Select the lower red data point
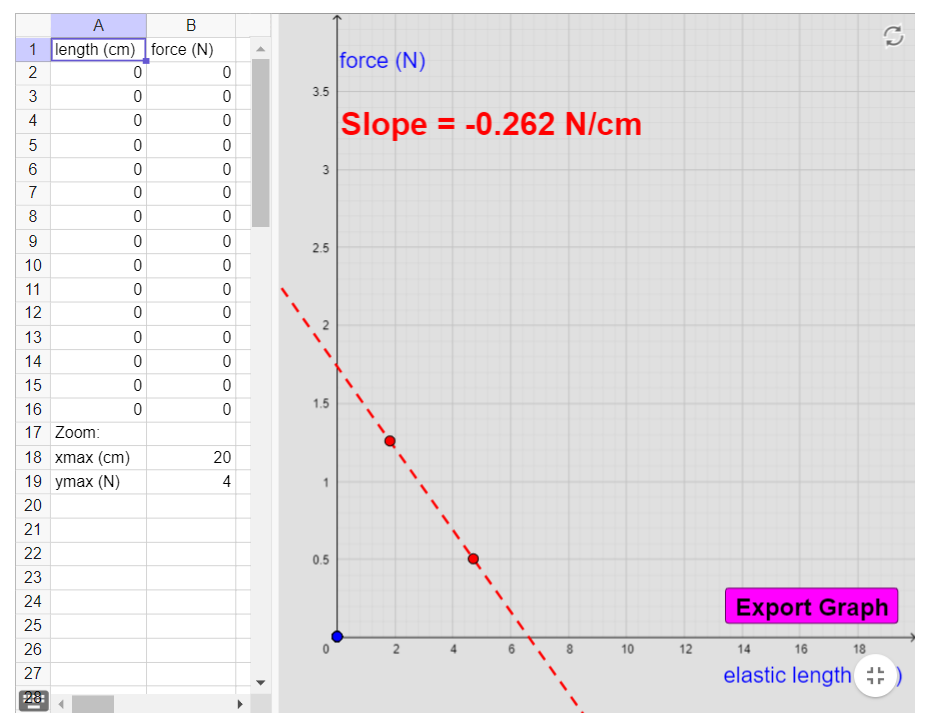Viewport: 944px width, 728px height. pyautogui.click(x=472, y=558)
